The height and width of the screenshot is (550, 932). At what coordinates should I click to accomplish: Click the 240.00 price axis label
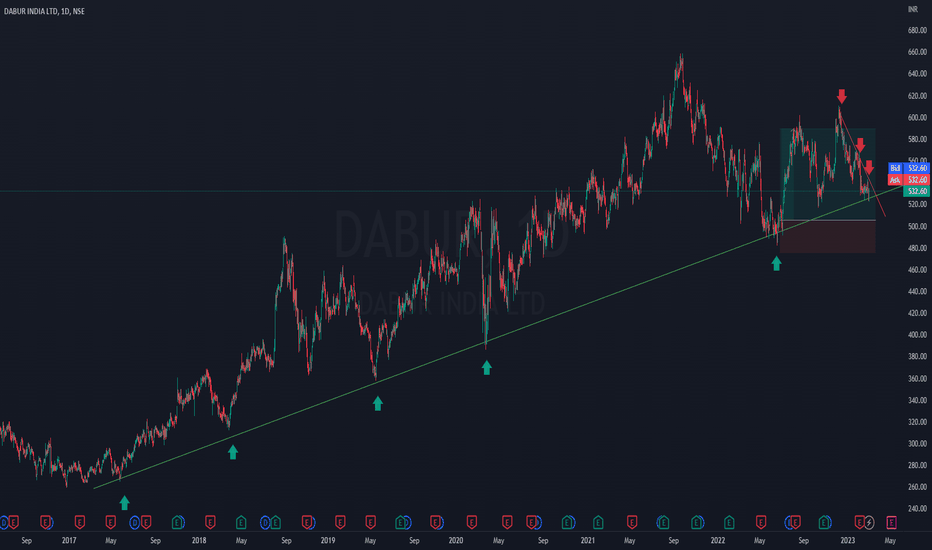coord(917,509)
